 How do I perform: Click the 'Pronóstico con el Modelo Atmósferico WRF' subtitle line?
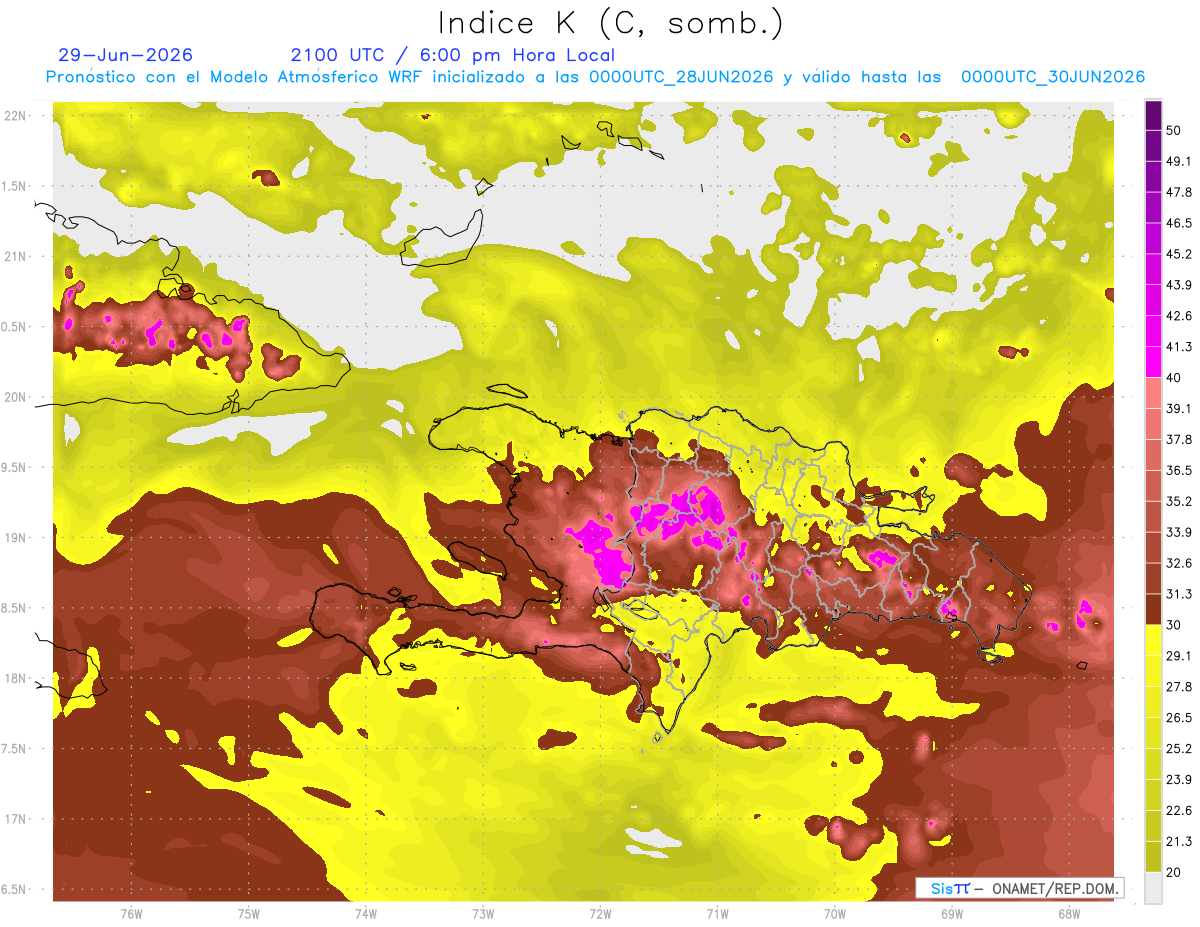point(595,77)
